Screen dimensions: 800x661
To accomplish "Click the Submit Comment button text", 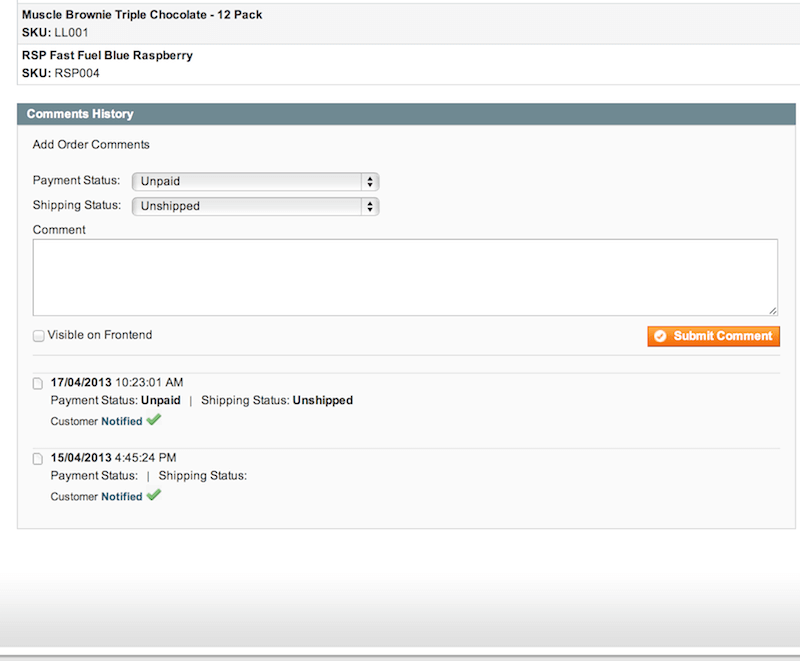I will coord(722,336).
